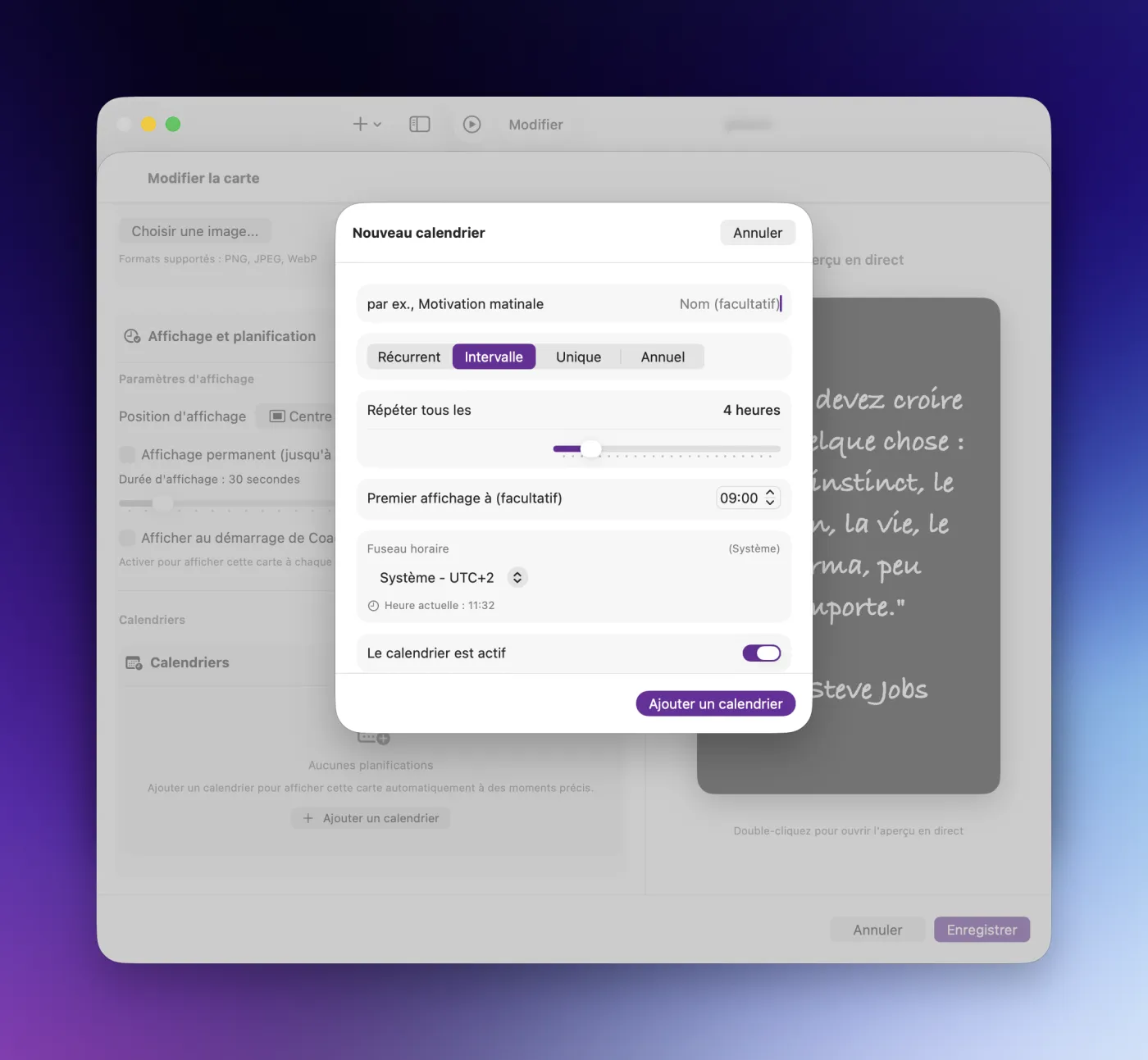Click the 09:00 time field
Screen dimensions: 1148x1060
(x=739, y=498)
